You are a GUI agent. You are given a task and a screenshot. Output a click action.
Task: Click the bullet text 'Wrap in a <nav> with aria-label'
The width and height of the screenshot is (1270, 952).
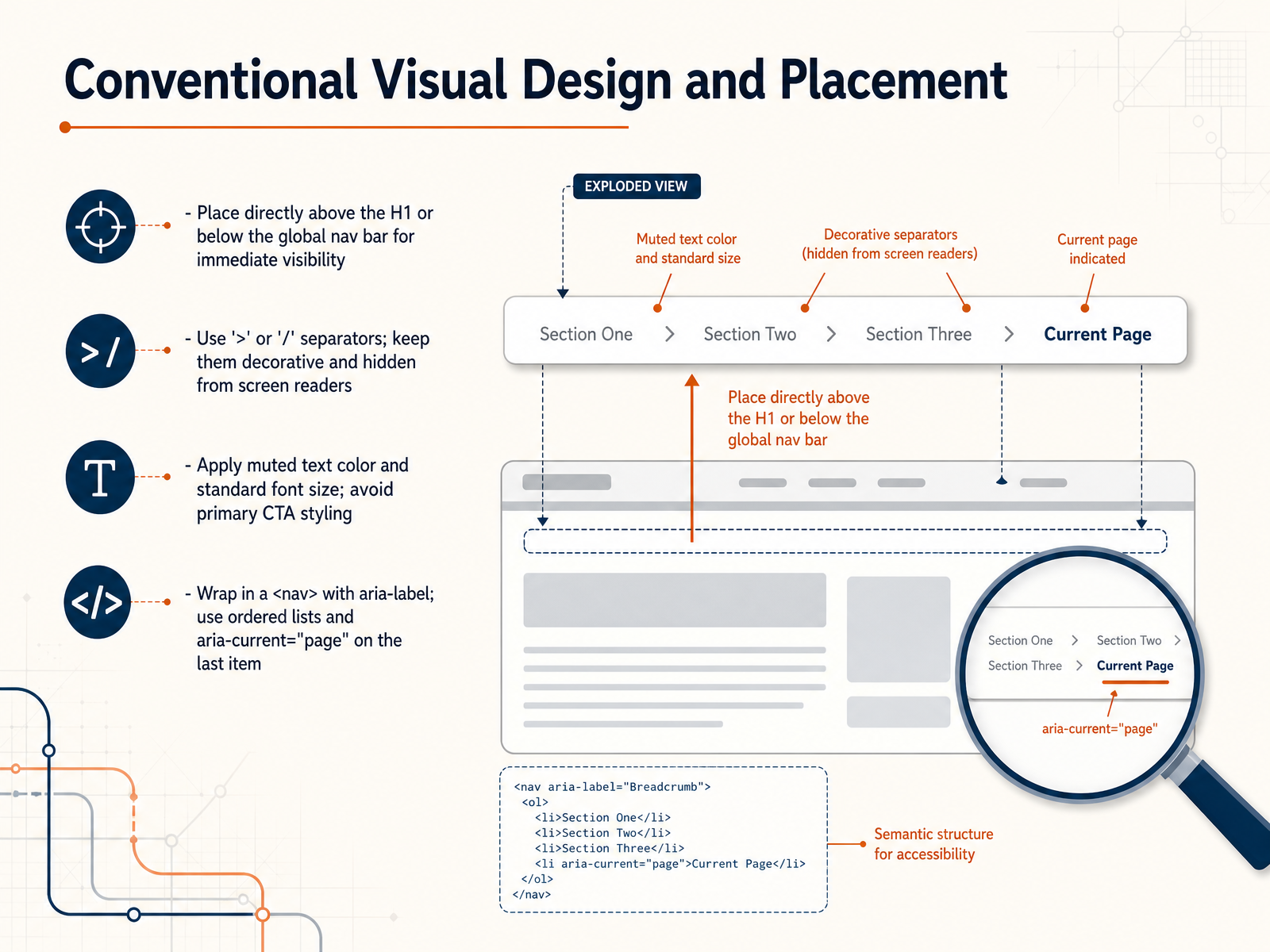[x=310, y=628]
